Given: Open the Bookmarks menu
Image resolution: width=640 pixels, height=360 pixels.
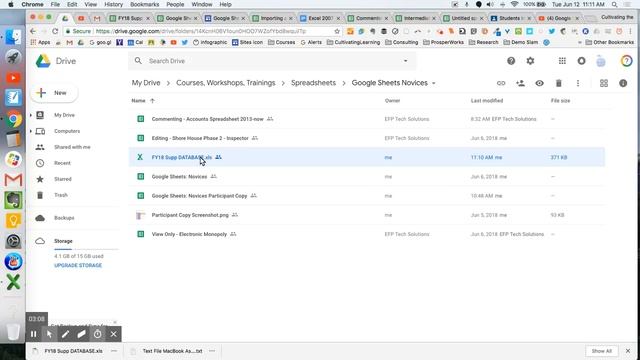Looking at the screenshot, I should pos(144,4).
